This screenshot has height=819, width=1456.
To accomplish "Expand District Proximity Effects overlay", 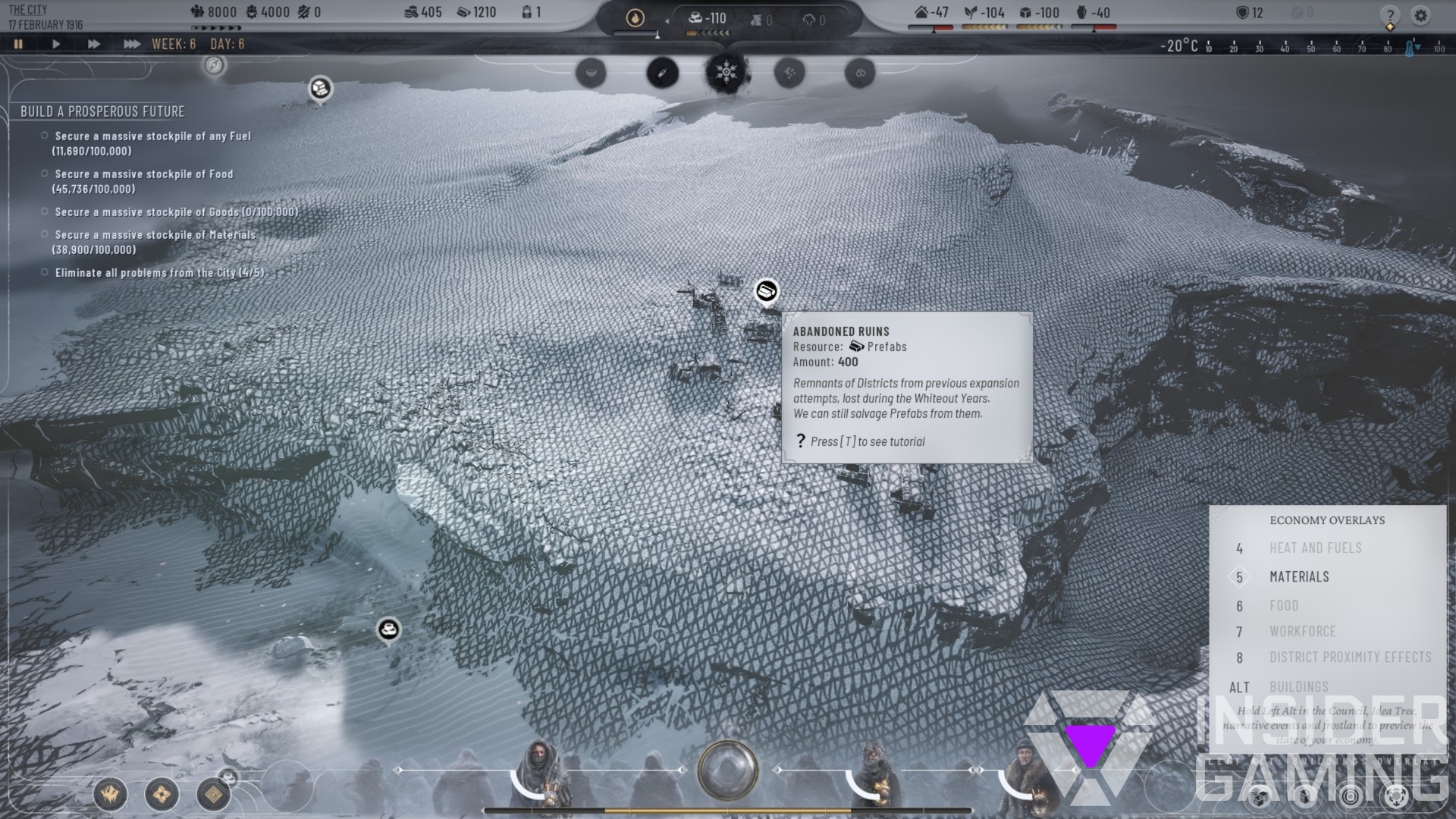I will point(1350,656).
